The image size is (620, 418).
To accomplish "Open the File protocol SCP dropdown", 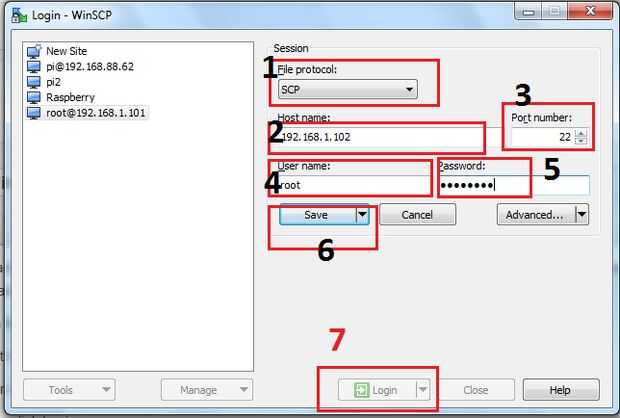I will coord(348,89).
